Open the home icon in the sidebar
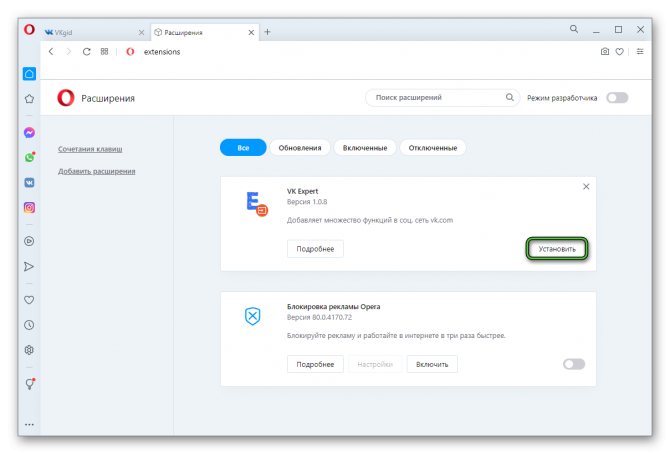 click(x=29, y=74)
